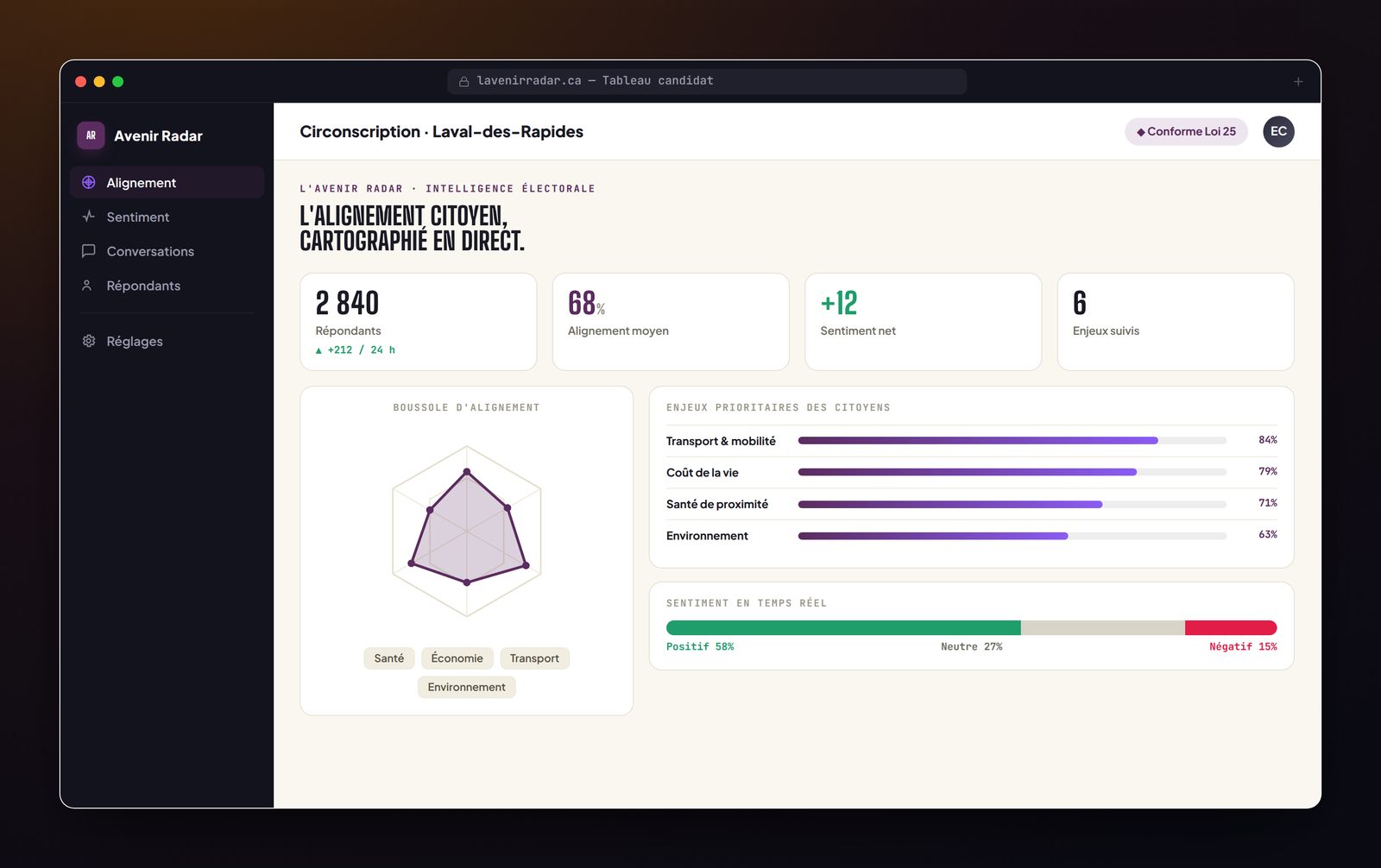Click the Positif 58% label
The width and height of the screenshot is (1381, 868).
(700, 646)
